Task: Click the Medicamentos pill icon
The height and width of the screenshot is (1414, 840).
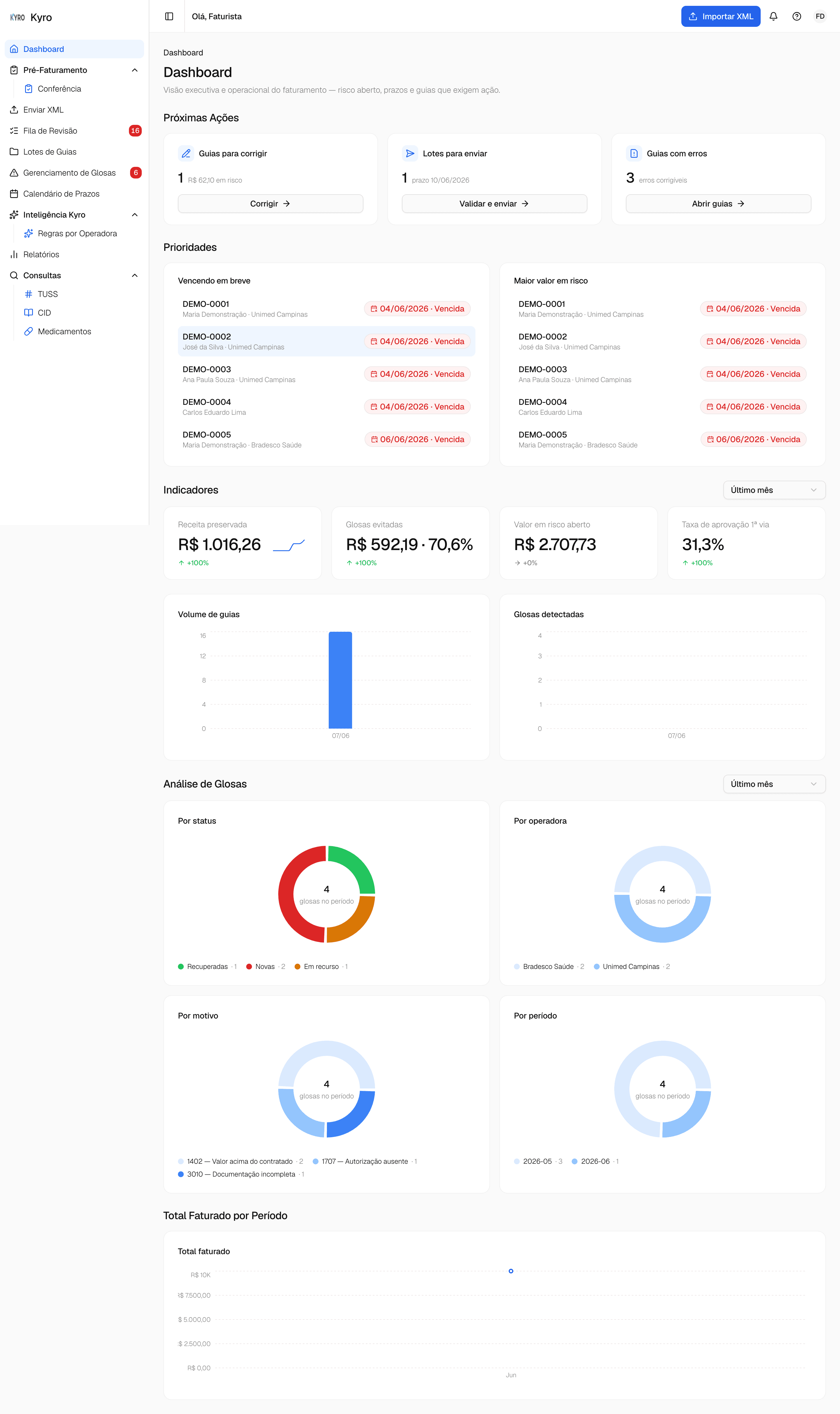Action: (x=28, y=331)
